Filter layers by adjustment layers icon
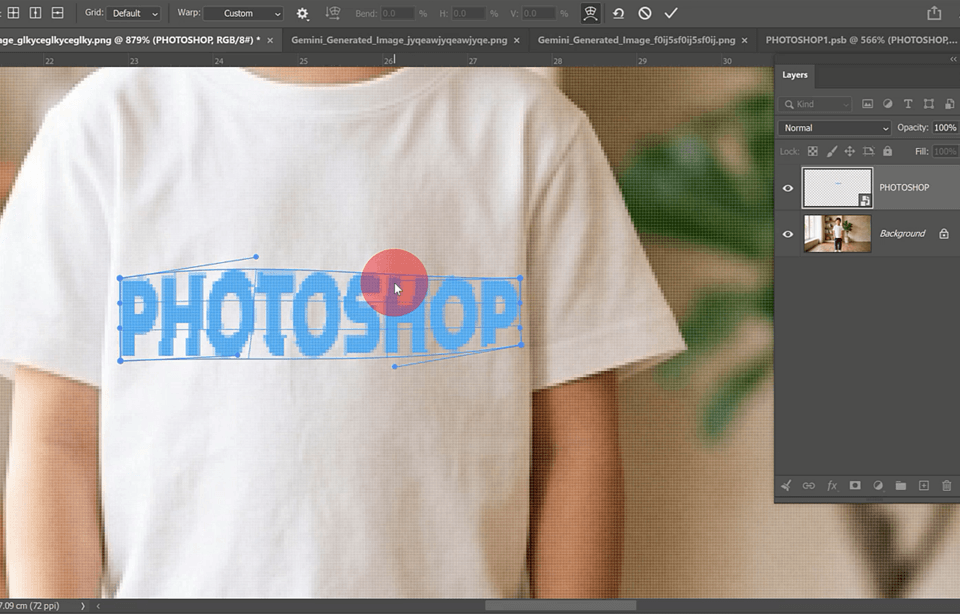Screen dimensions: 960x614 (x=888, y=104)
